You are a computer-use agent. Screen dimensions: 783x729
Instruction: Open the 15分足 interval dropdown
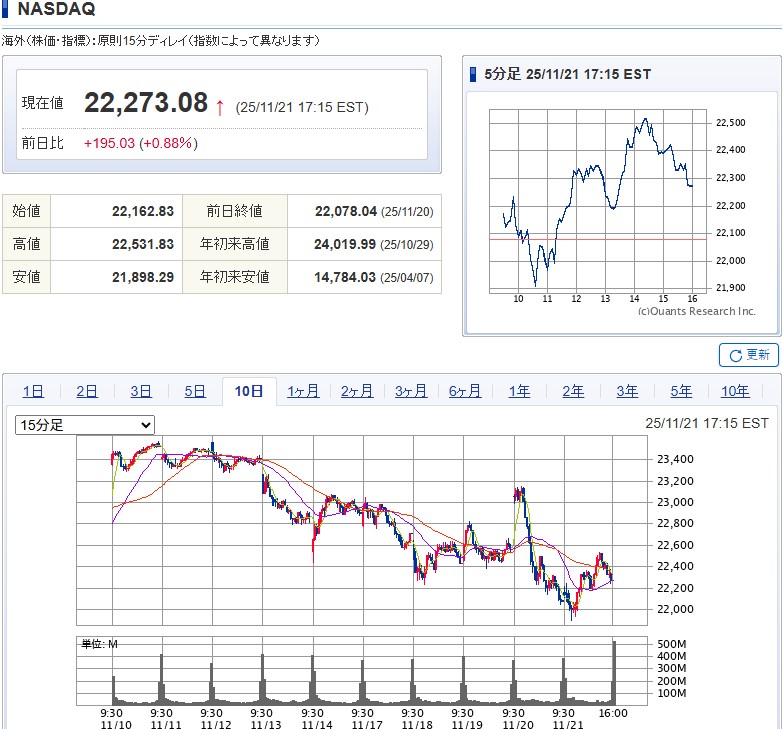(x=85, y=425)
